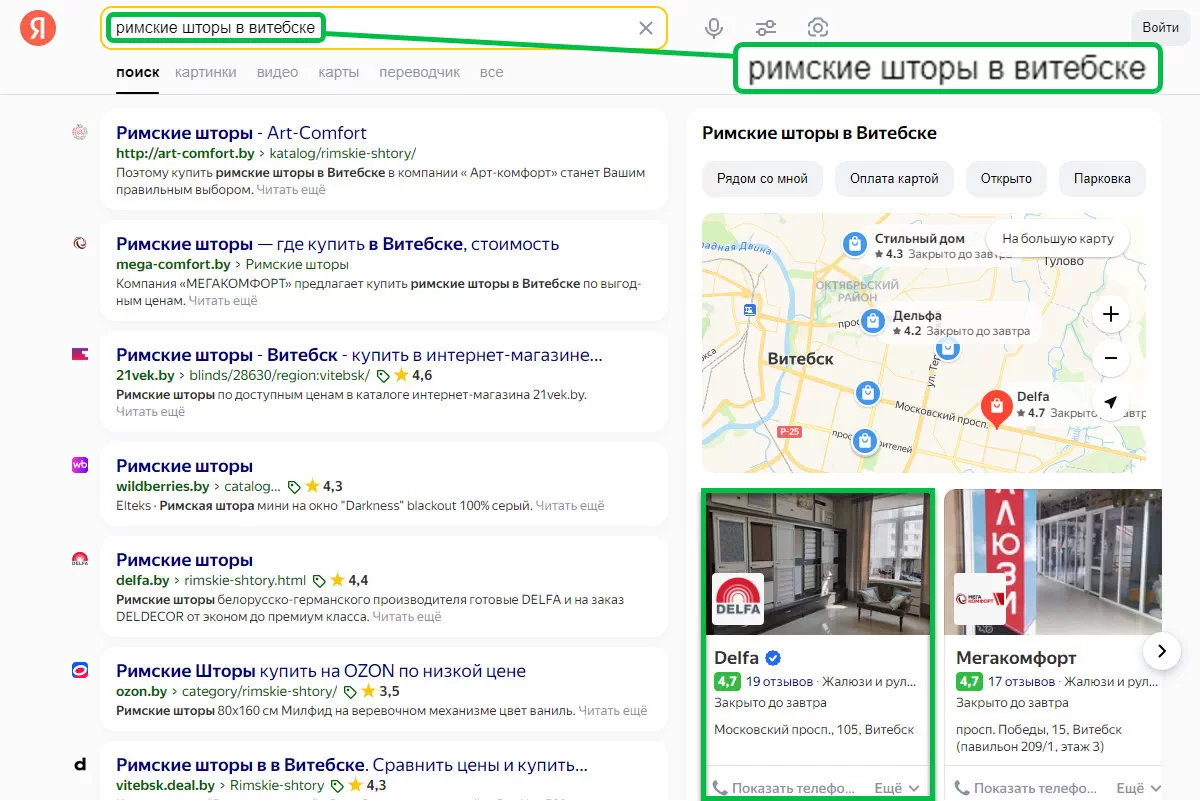Click the Yandex logo icon
This screenshot has width=1200, height=801.
click(x=38, y=28)
